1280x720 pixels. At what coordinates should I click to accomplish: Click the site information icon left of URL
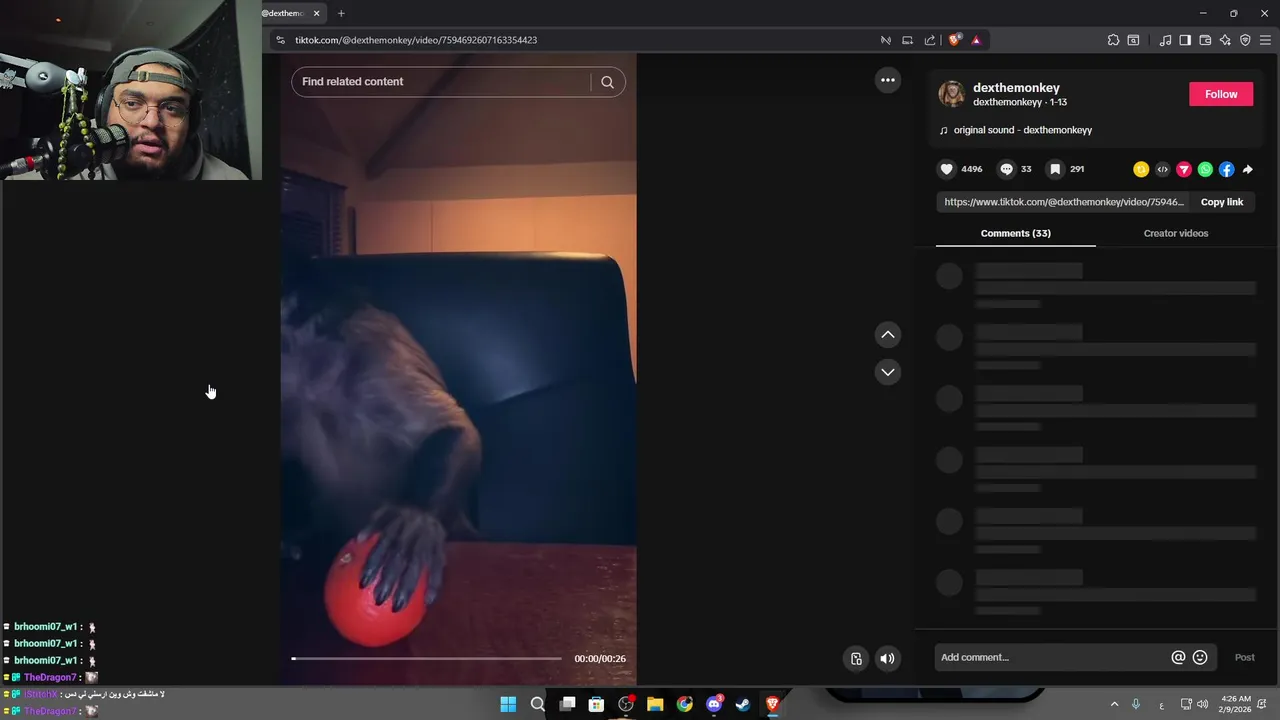click(280, 40)
